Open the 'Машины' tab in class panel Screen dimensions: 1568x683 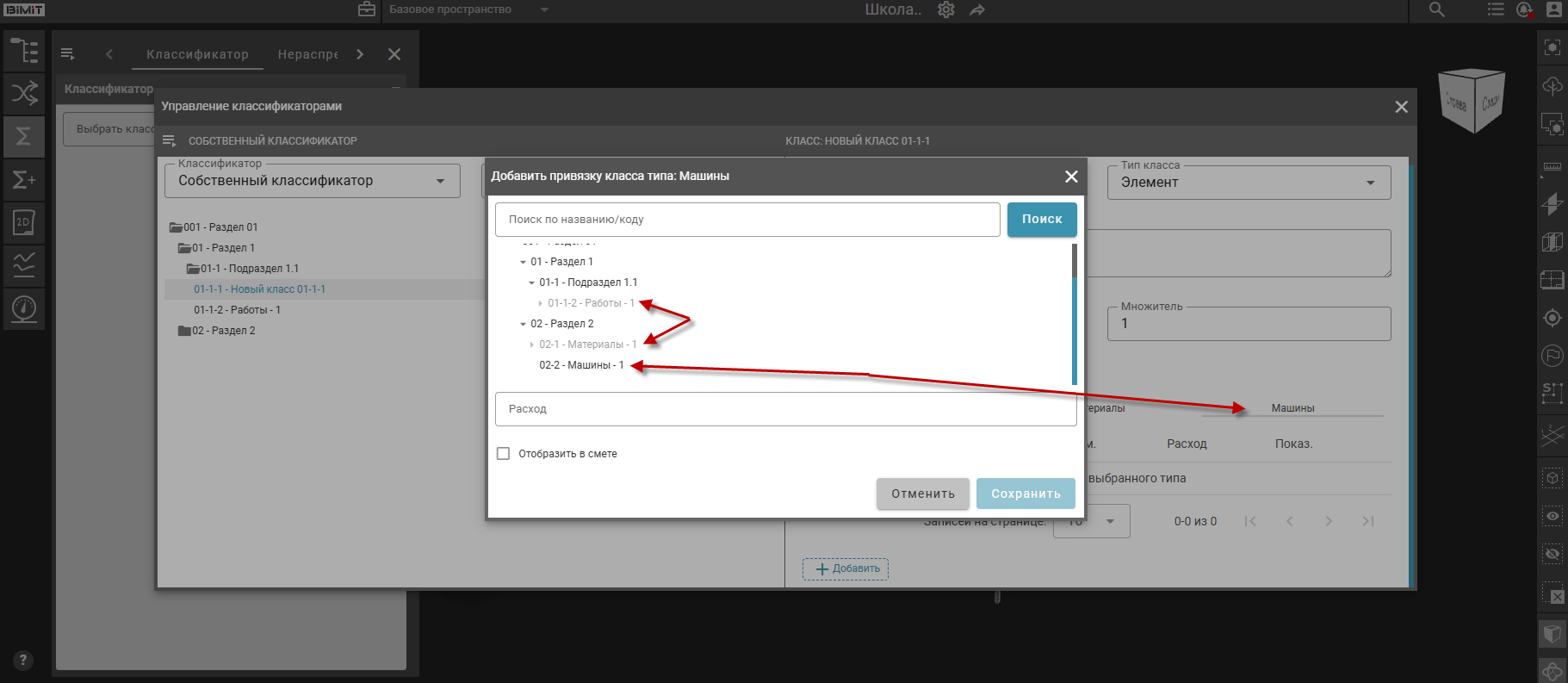(1292, 408)
